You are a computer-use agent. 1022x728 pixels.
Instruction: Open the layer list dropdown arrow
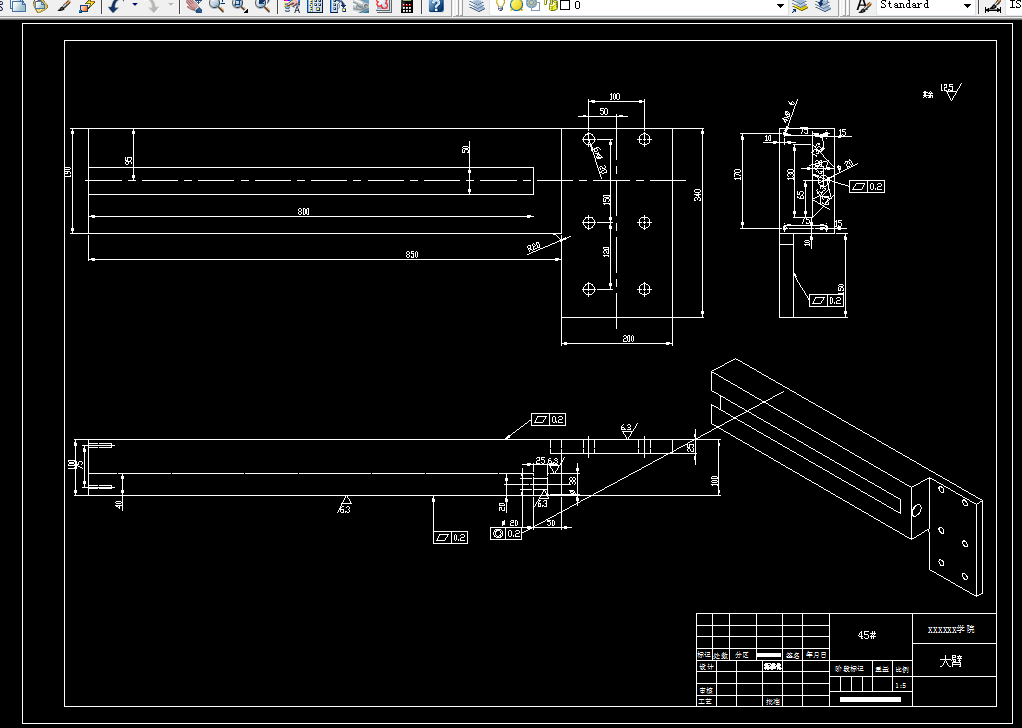[780, 6]
